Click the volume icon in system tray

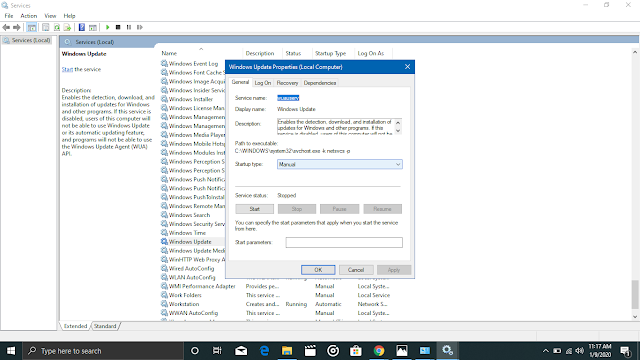(x=579, y=351)
